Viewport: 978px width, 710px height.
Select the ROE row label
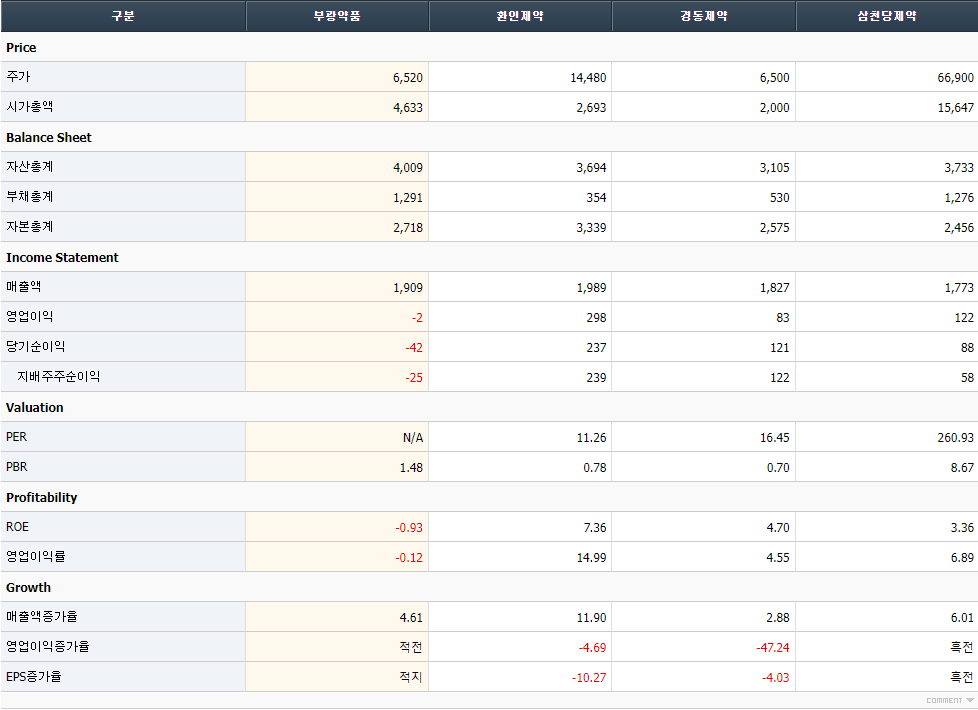pyautogui.click(x=123, y=527)
